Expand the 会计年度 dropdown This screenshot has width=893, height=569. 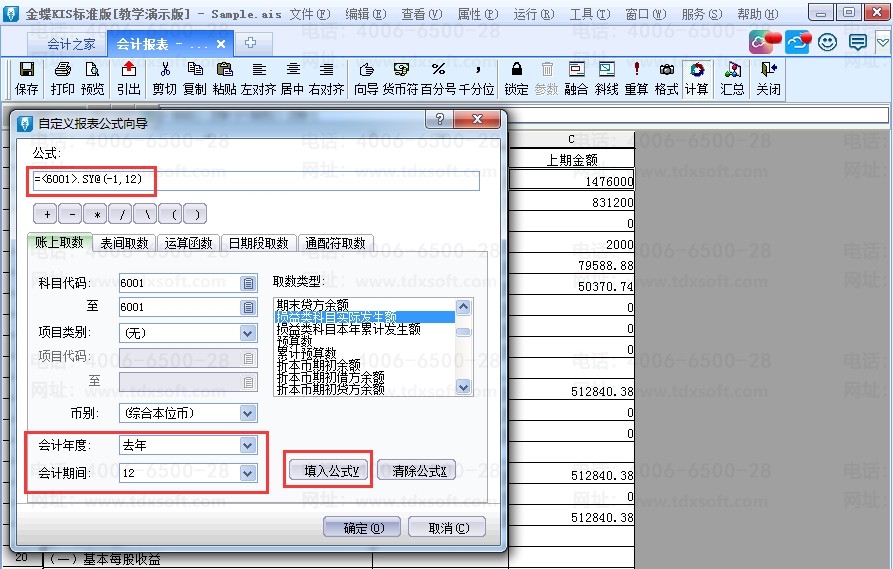(248, 445)
